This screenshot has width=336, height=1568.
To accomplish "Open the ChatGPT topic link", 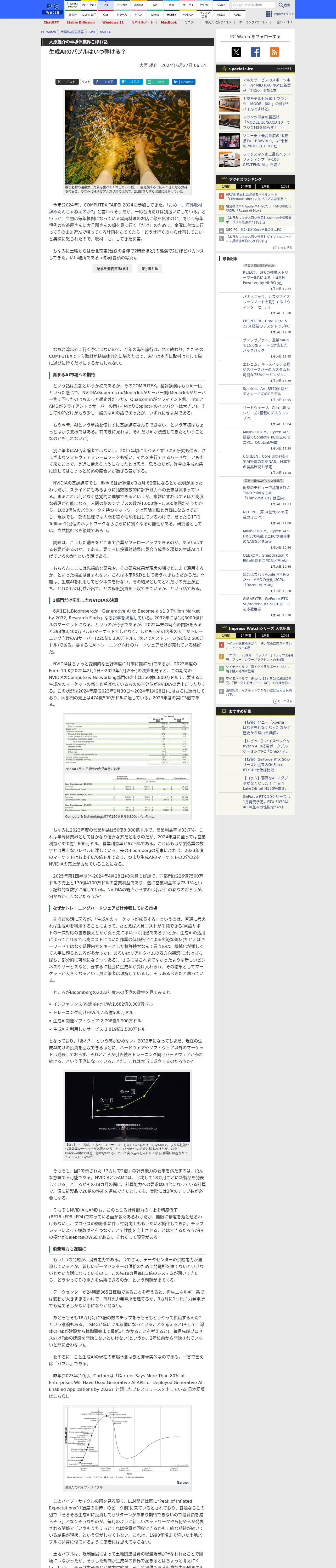I will pyautogui.click(x=51, y=22).
